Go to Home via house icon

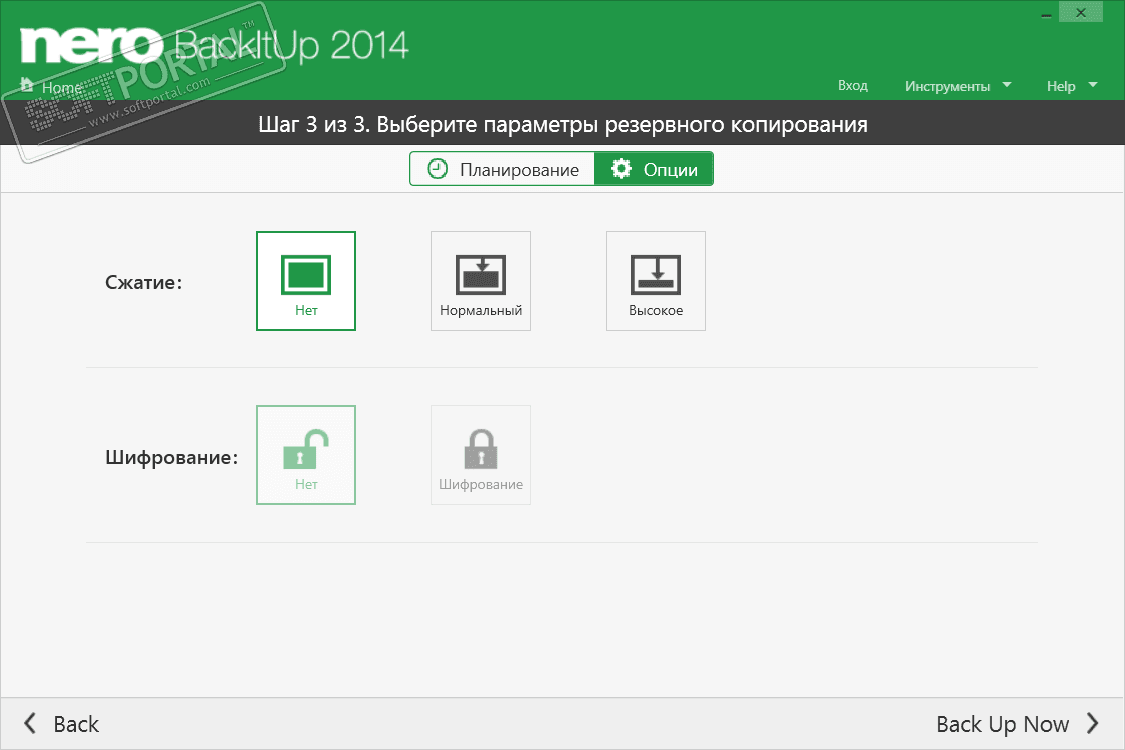27,85
